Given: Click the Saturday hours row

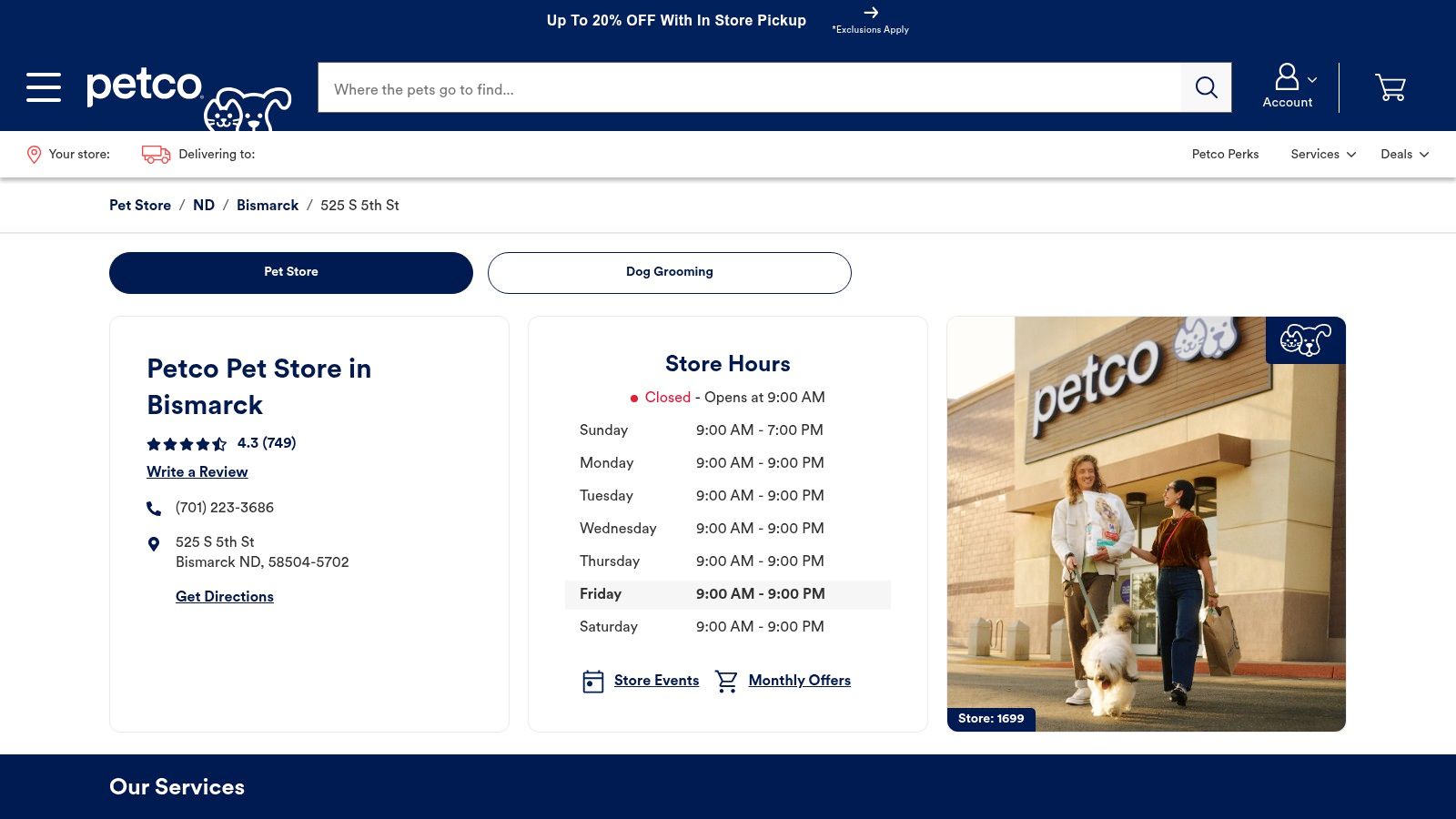Looking at the screenshot, I should point(728,626).
